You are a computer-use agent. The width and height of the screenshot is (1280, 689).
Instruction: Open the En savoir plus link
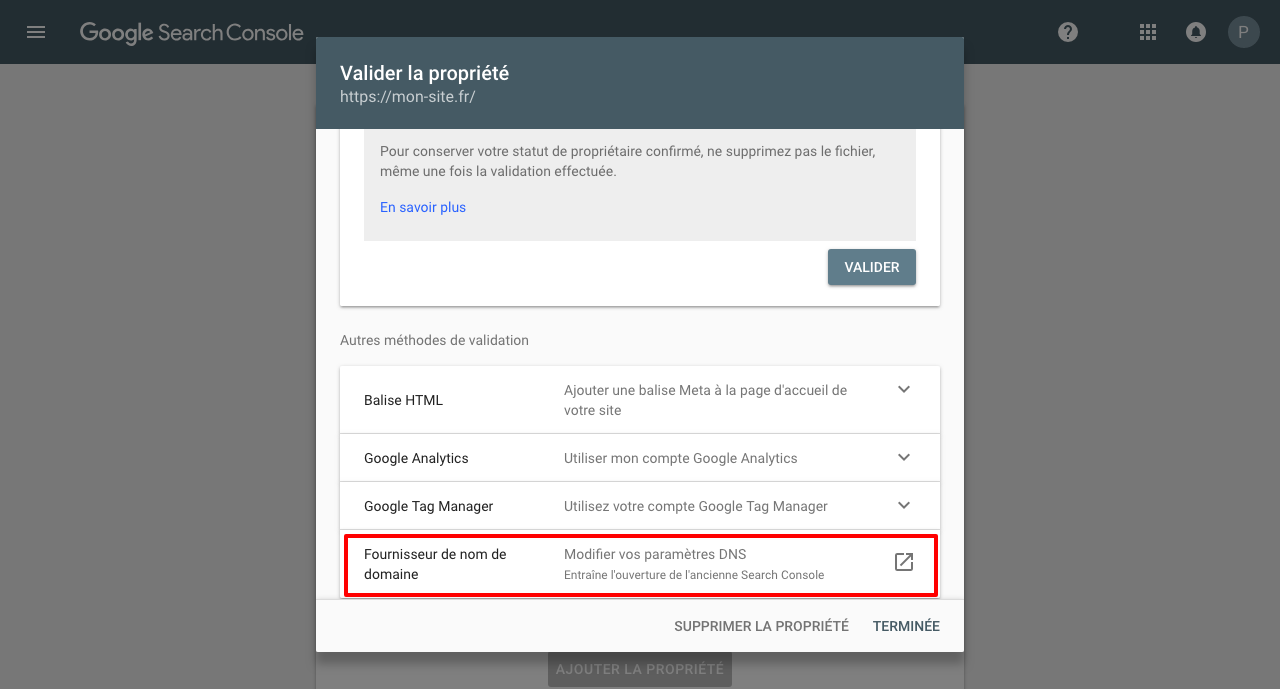[423, 207]
